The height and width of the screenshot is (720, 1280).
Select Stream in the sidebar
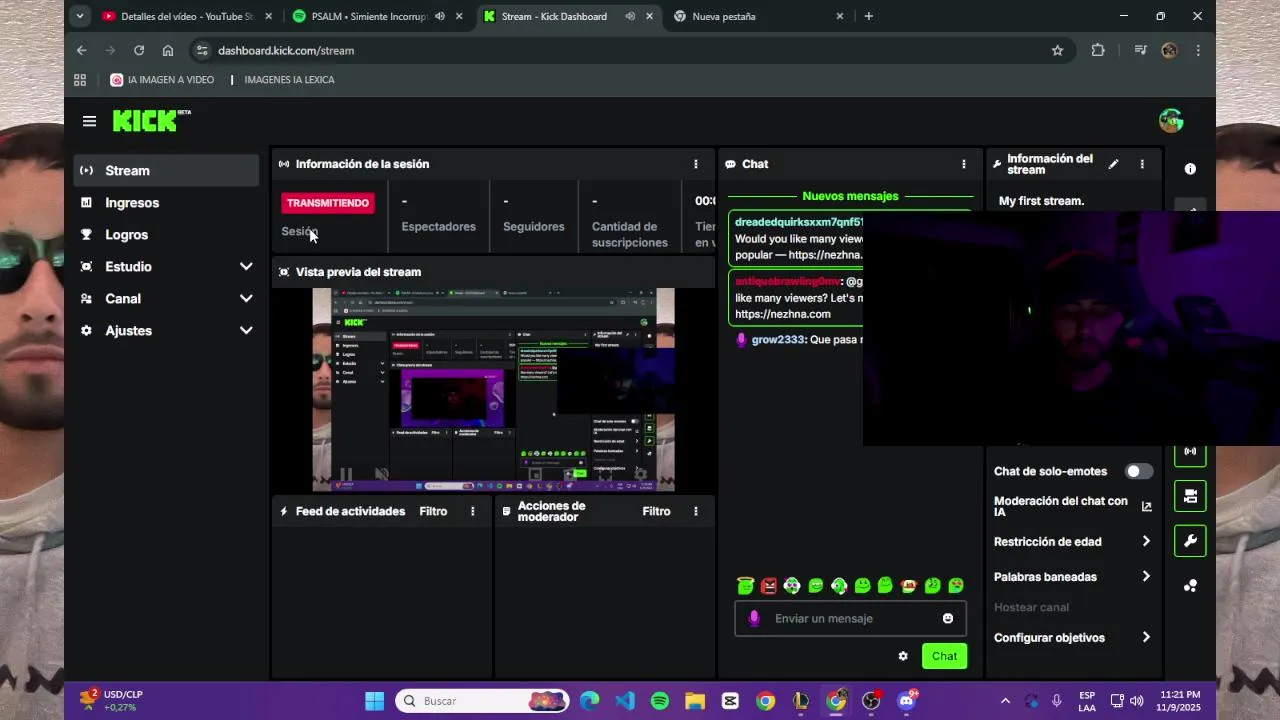point(167,171)
